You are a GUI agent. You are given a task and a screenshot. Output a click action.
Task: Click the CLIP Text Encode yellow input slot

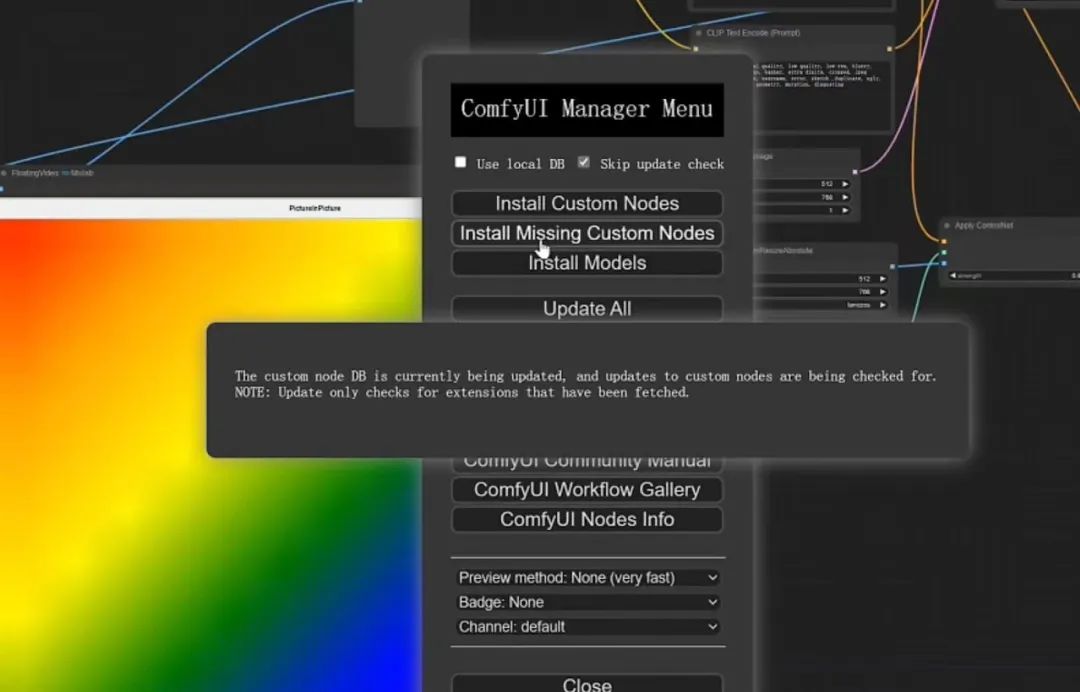tap(696, 49)
